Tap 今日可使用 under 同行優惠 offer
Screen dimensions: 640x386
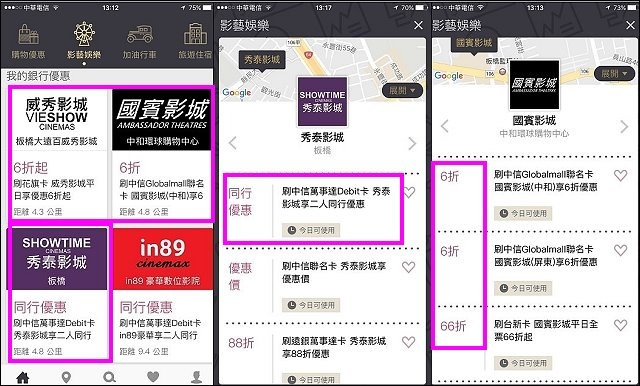311,230
